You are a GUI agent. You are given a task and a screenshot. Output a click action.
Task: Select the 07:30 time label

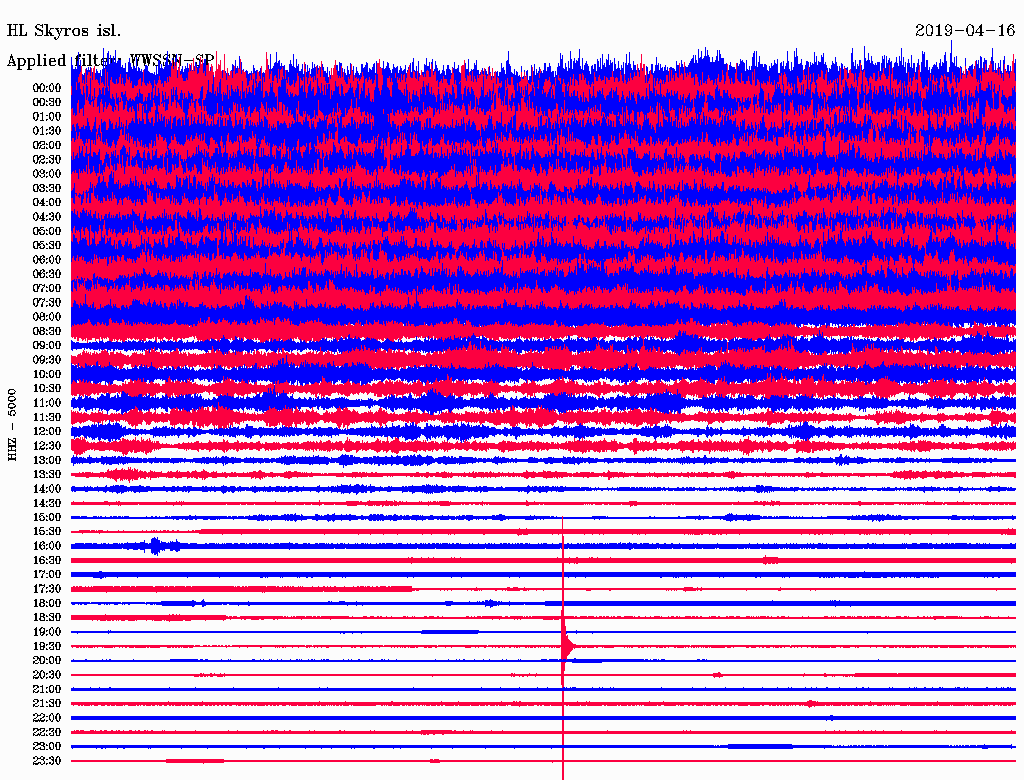point(47,303)
